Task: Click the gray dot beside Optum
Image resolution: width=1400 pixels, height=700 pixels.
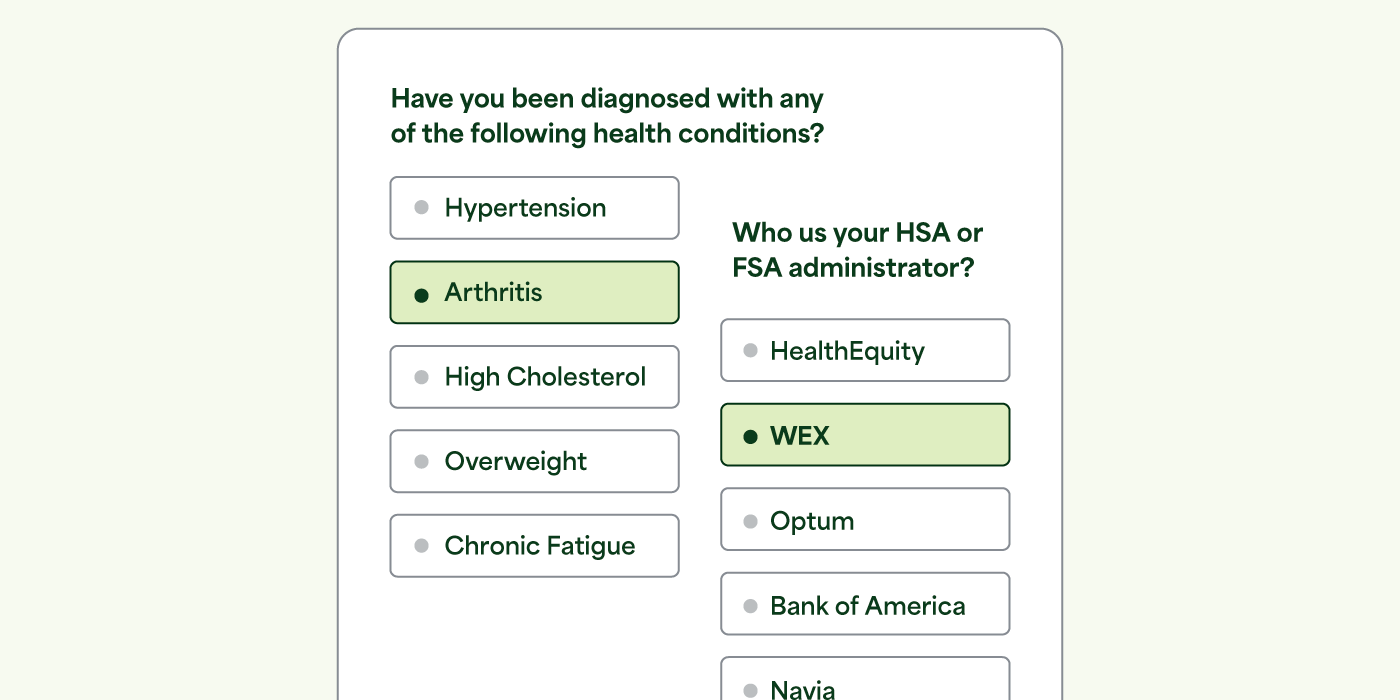Action: (751, 521)
